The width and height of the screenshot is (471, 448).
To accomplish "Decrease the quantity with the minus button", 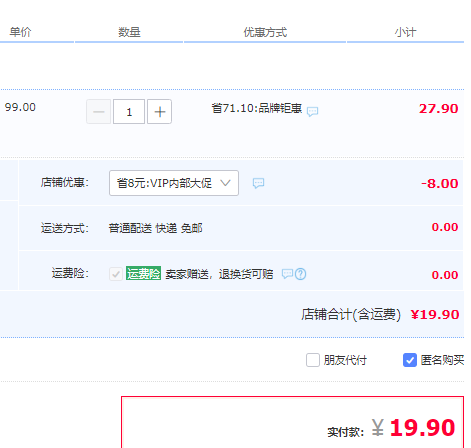I will (x=98, y=112).
